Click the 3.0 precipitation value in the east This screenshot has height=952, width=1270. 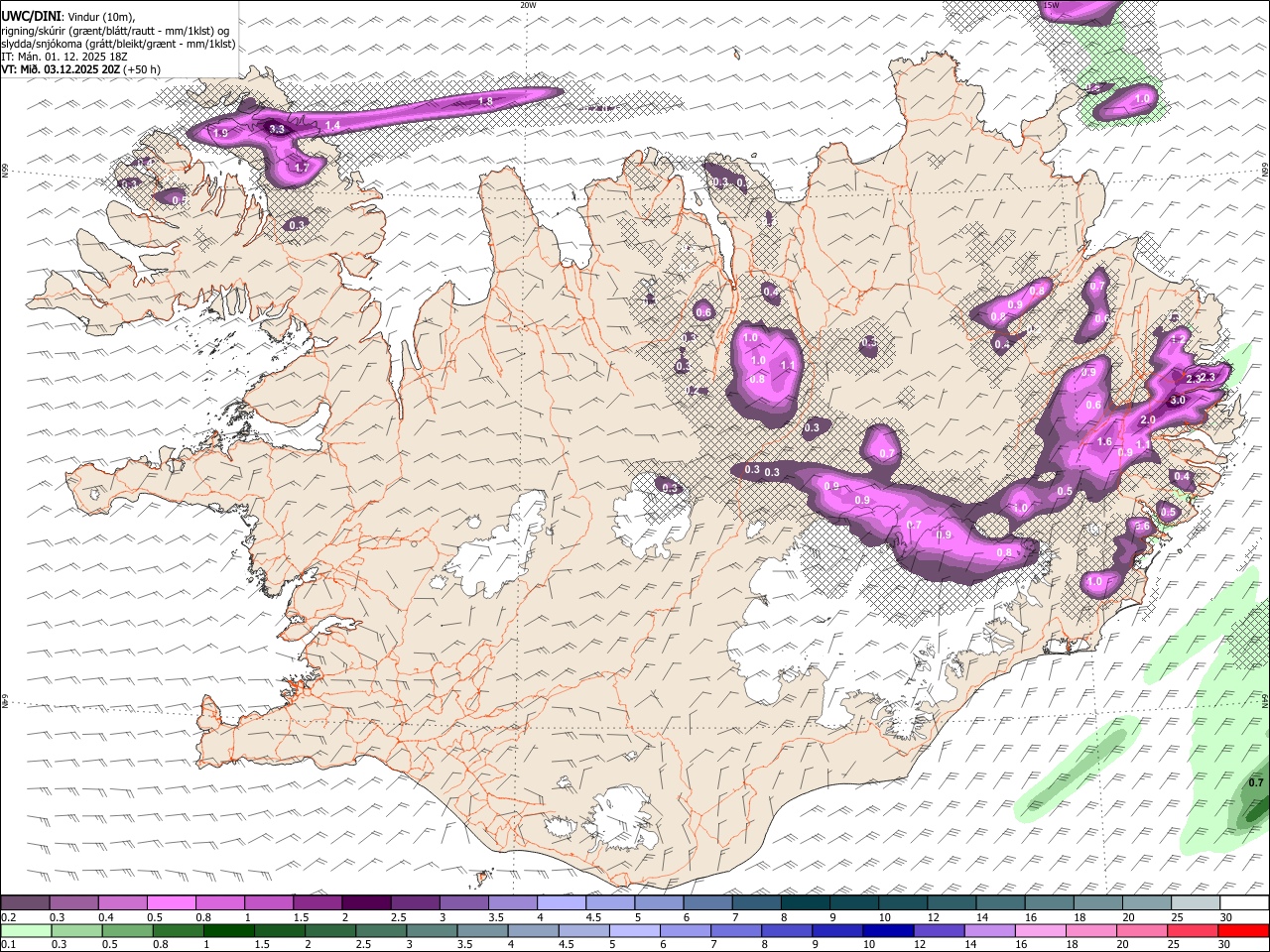click(x=1178, y=400)
